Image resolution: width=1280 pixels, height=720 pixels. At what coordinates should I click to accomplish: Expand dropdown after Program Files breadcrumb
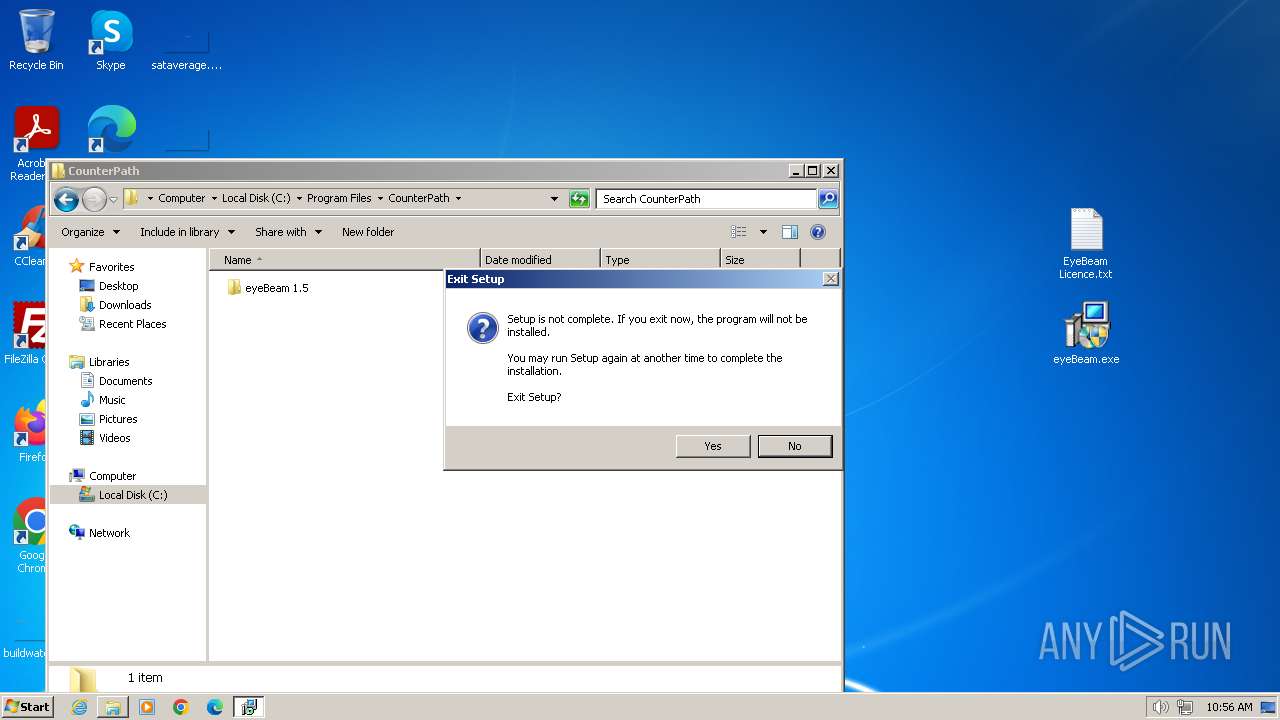click(380, 199)
